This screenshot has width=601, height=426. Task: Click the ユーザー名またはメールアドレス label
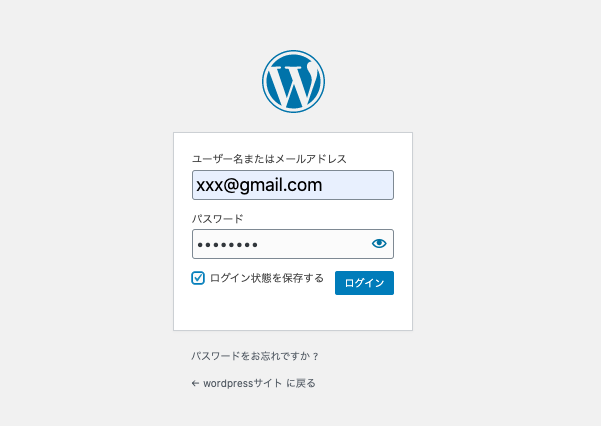pyautogui.click(x=269, y=159)
